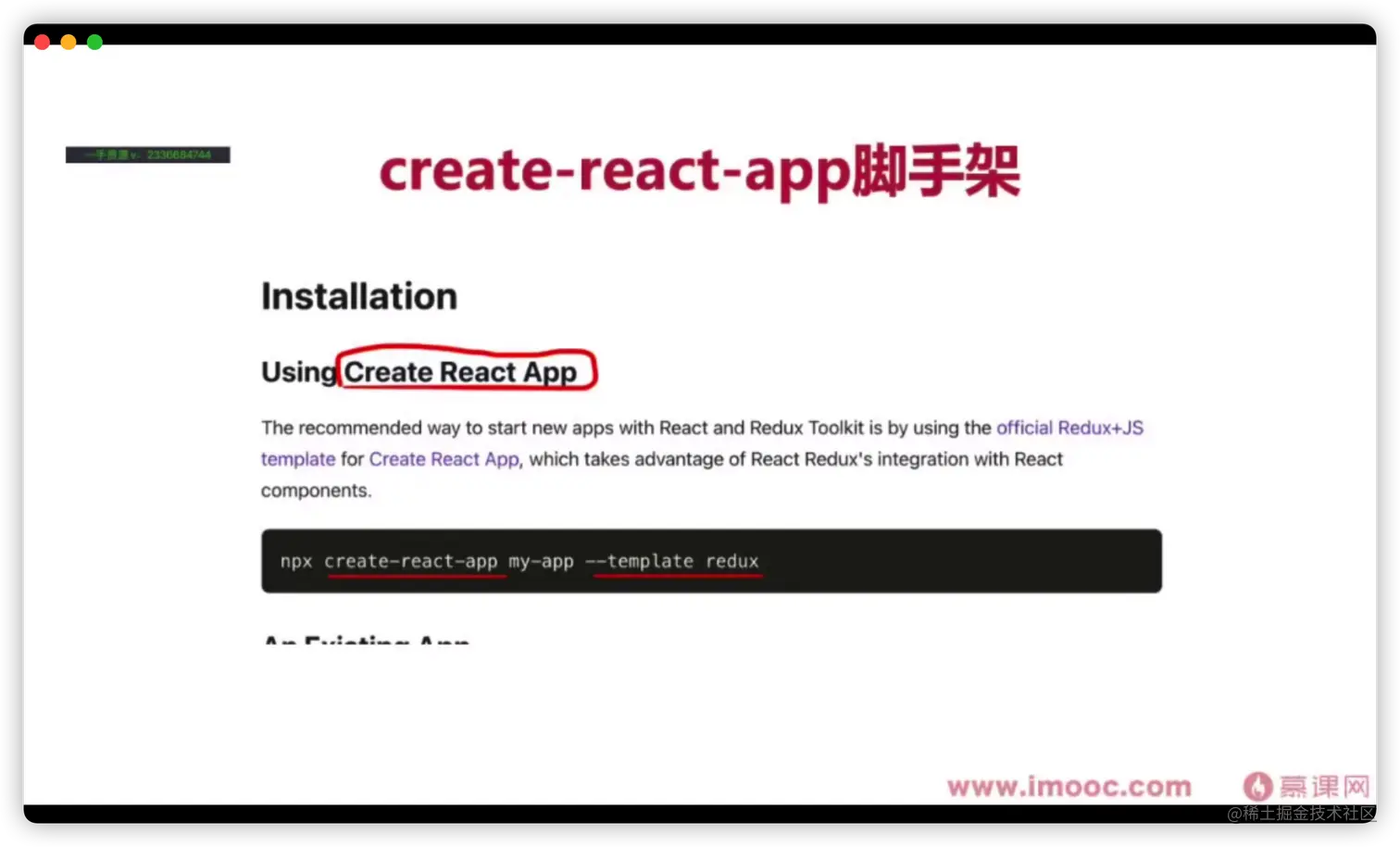Click the dark label at top left

148,155
